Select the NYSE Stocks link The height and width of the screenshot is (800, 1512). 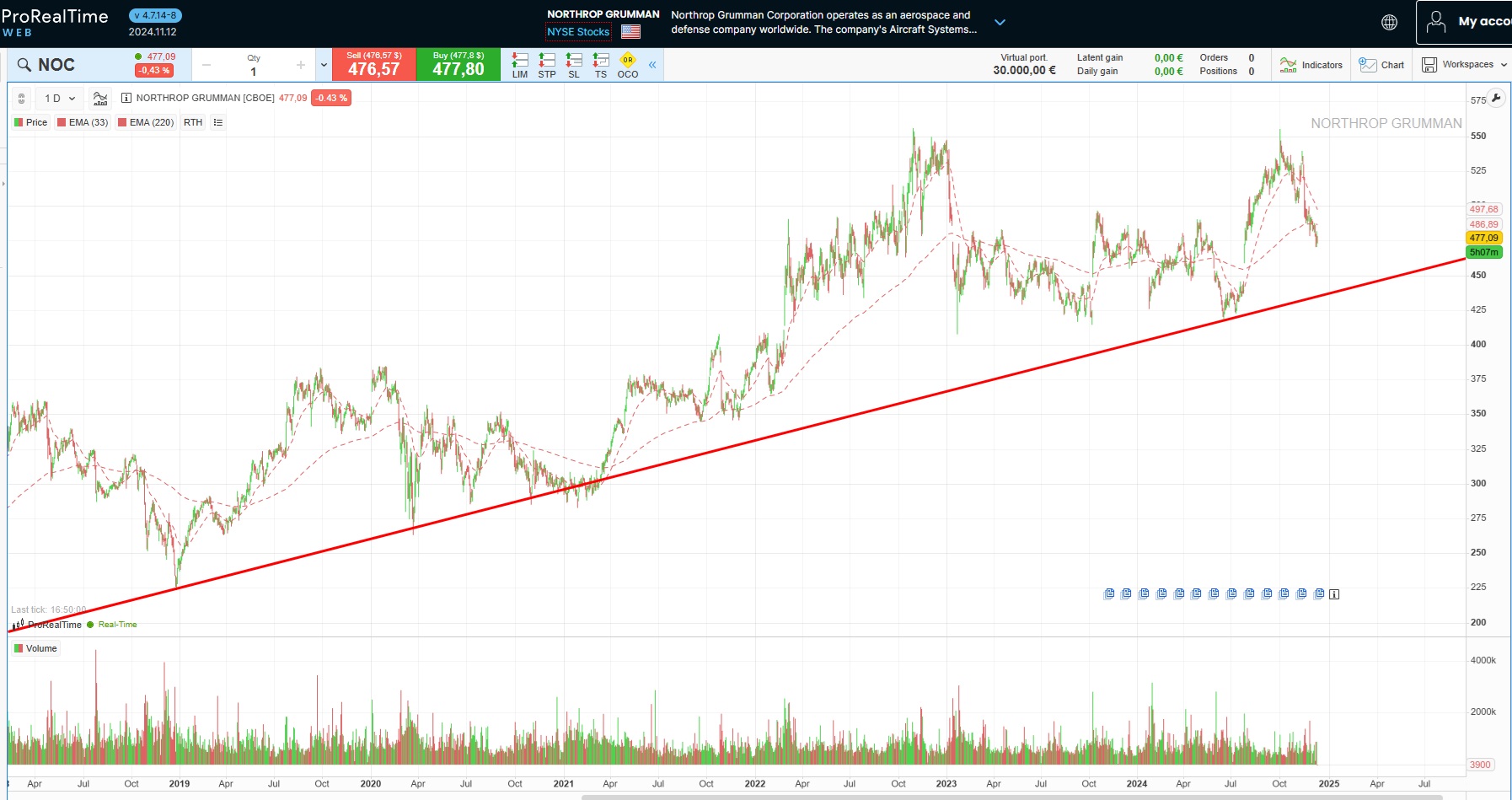point(579,32)
